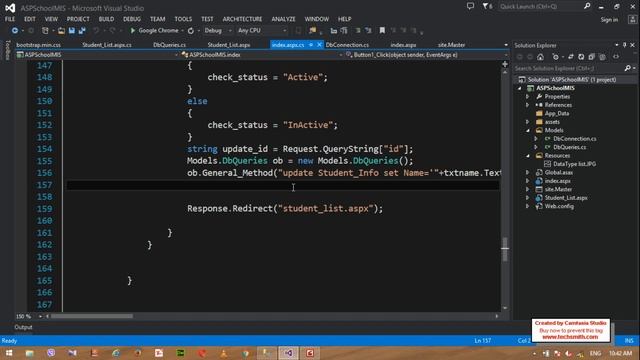The image size is (640, 360).
Task: Click the notifications flag icon
Action: [x=486, y=6]
